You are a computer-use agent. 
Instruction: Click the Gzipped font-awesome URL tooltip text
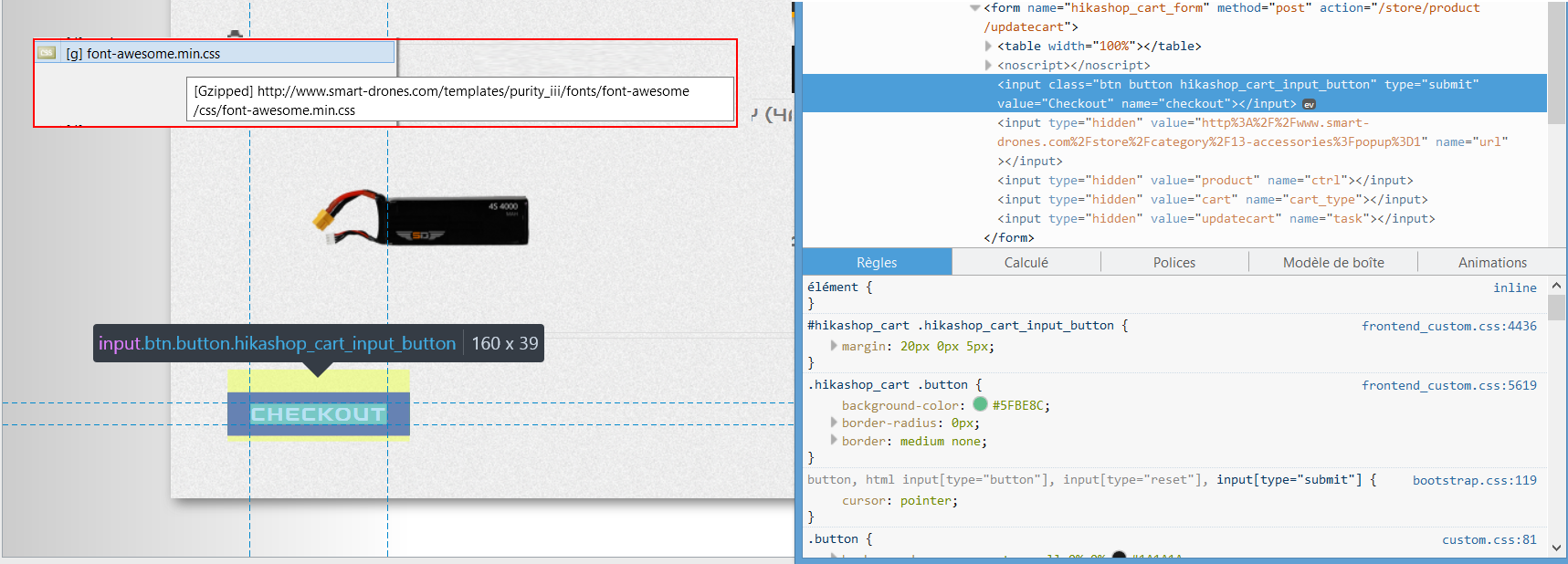coord(461,99)
